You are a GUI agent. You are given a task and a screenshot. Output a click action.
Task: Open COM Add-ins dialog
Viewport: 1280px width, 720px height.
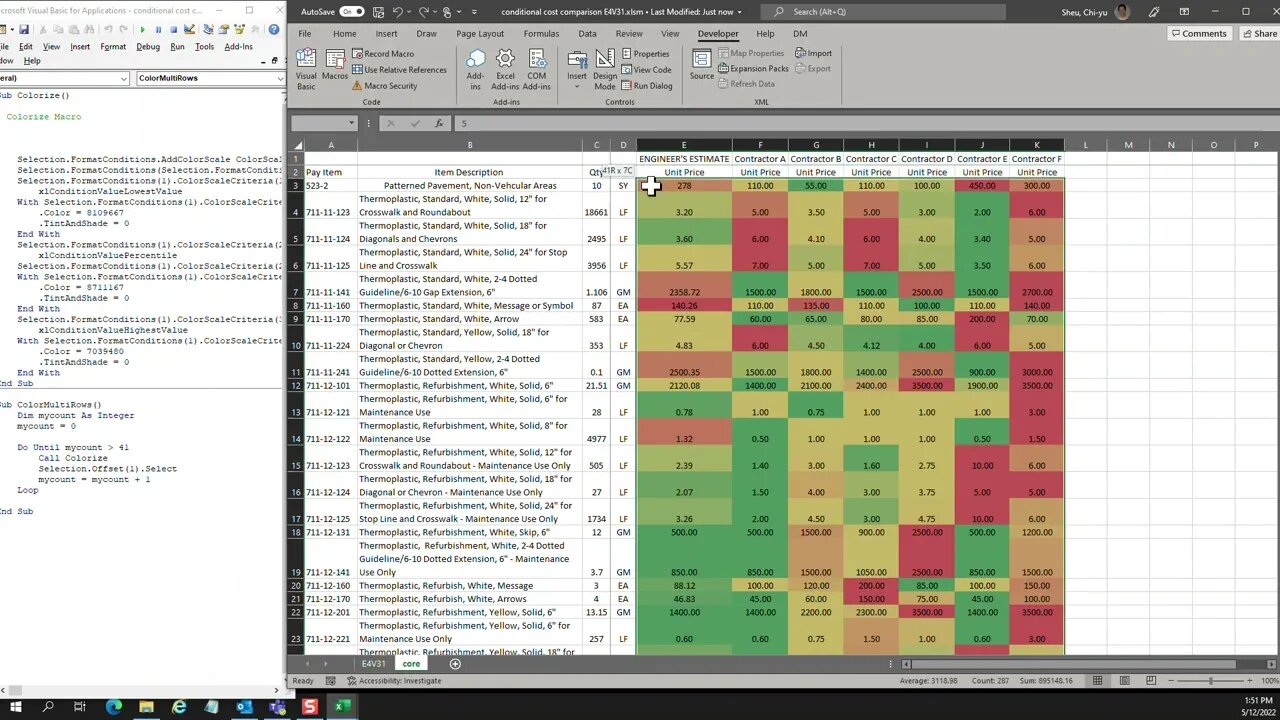(x=537, y=69)
